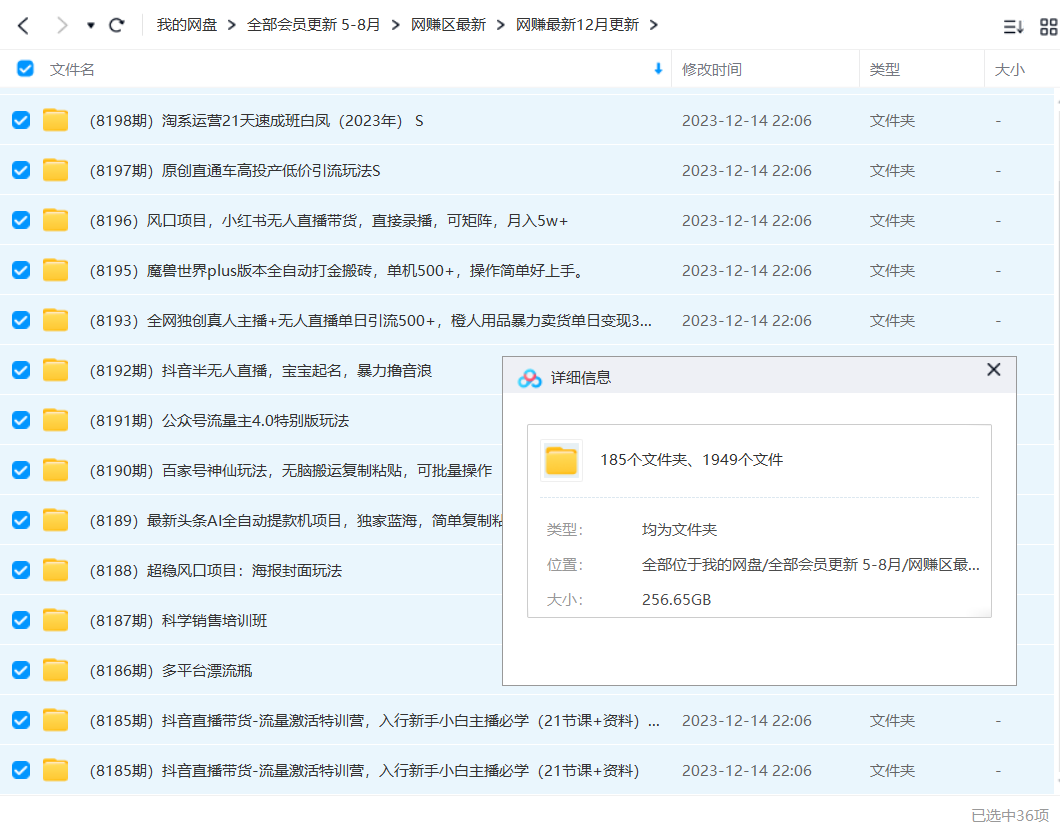1060x830 pixels.
Task: Open the dropdown arrow next to navigation arrows
Action: (x=90, y=25)
